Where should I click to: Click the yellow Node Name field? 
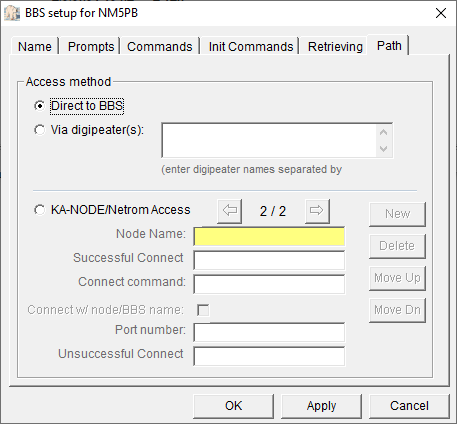(x=269, y=237)
